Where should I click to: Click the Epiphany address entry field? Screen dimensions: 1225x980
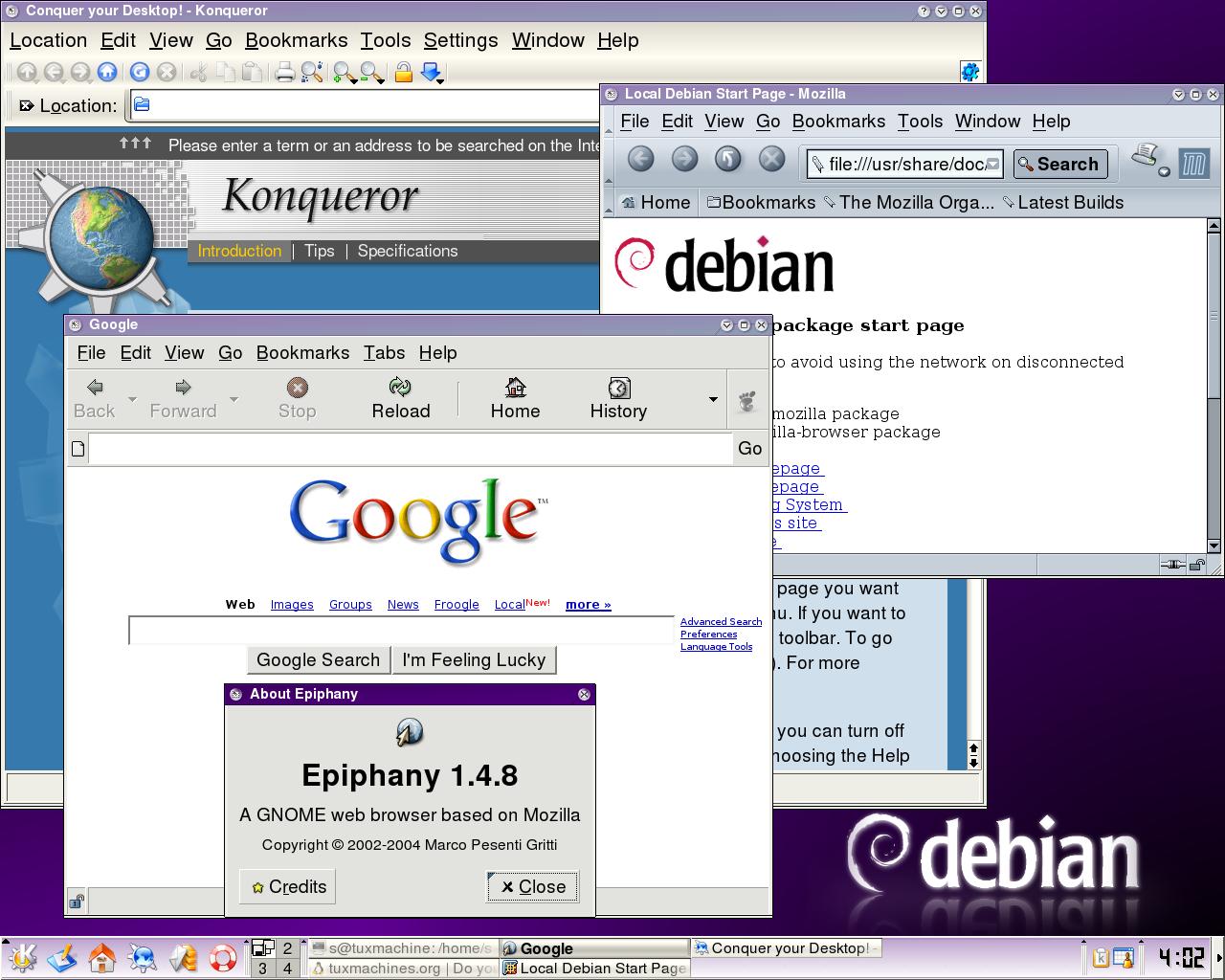click(x=410, y=448)
